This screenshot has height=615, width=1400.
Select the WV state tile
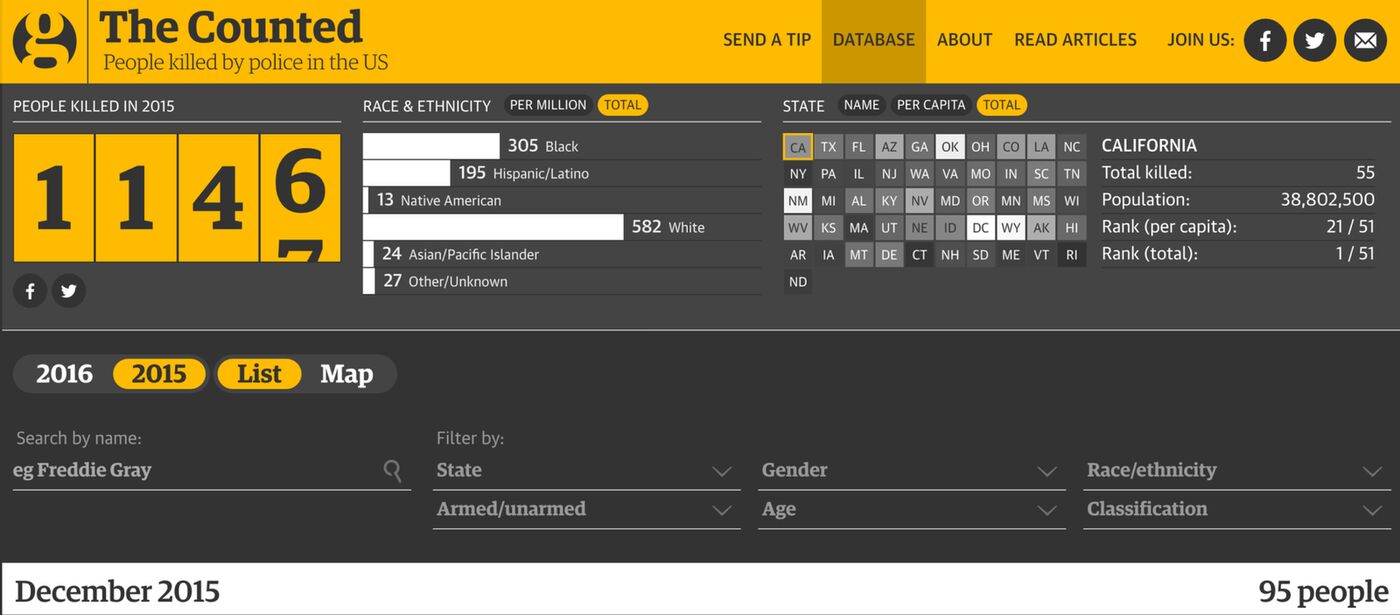pyautogui.click(x=798, y=228)
